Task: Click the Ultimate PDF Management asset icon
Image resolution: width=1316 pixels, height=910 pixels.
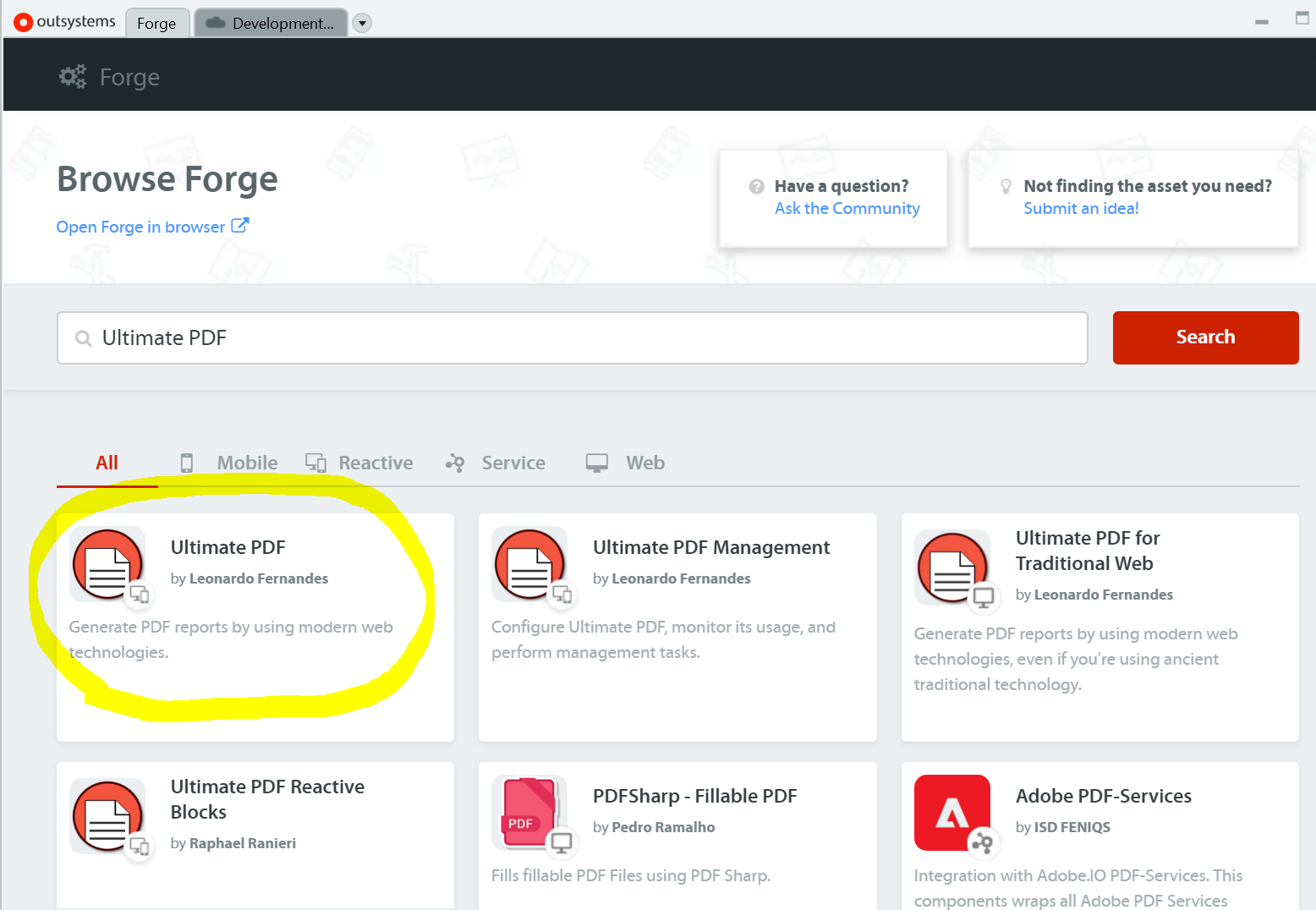Action: point(529,564)
